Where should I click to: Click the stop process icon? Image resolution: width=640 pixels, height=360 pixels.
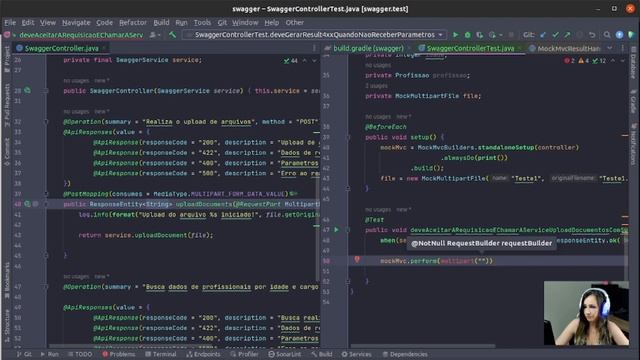pos(511,35)
